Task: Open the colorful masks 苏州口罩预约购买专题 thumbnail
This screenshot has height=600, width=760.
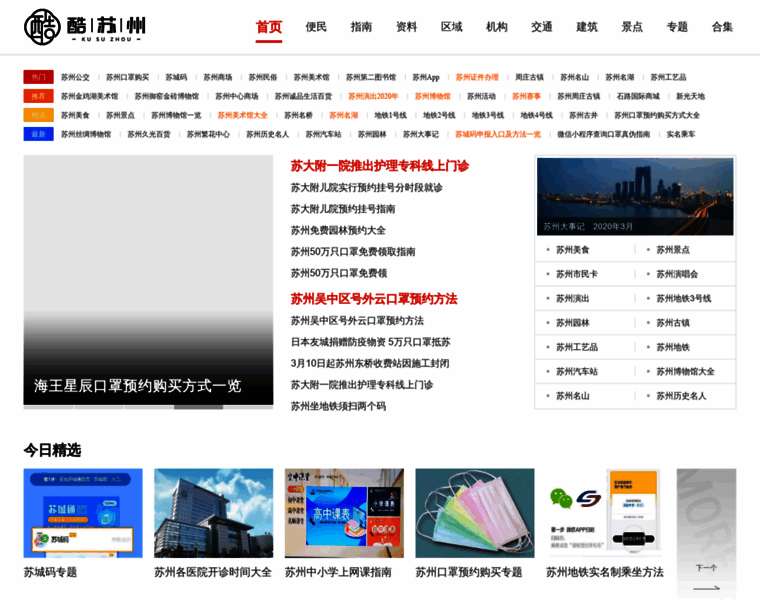Action: 475,513
